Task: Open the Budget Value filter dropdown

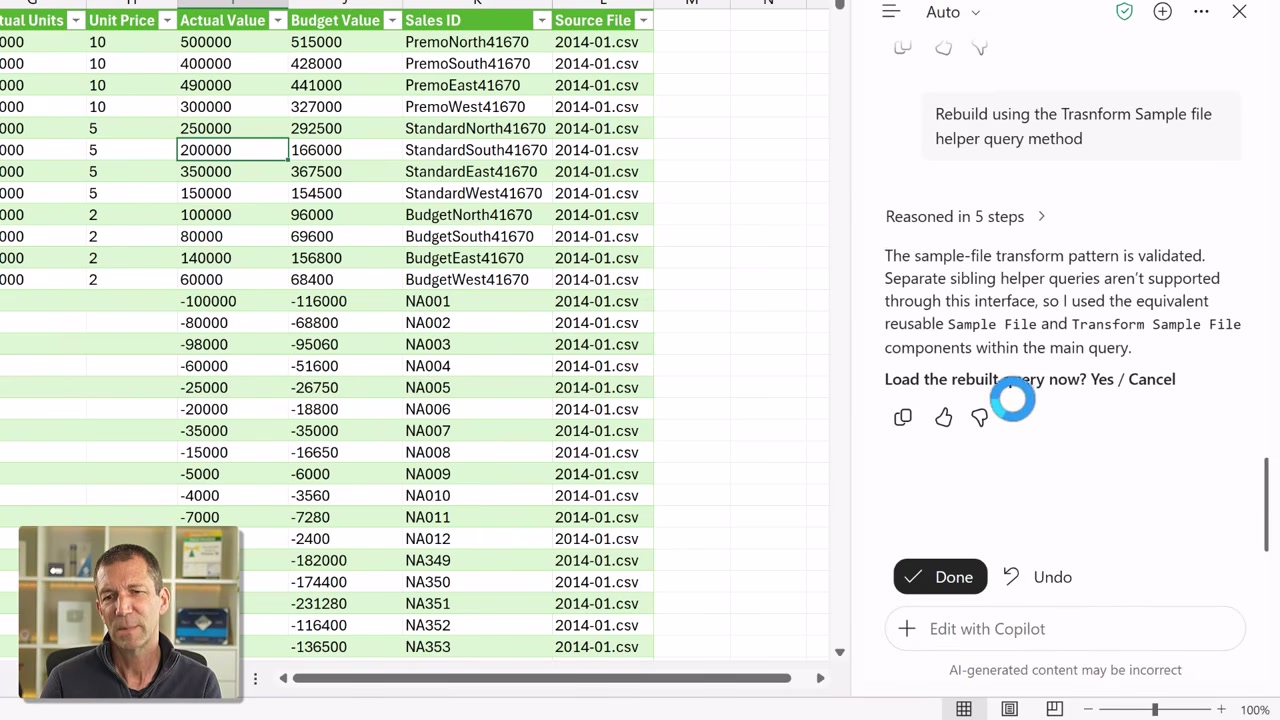Action: pyautogui.click(x=392, y=20)
